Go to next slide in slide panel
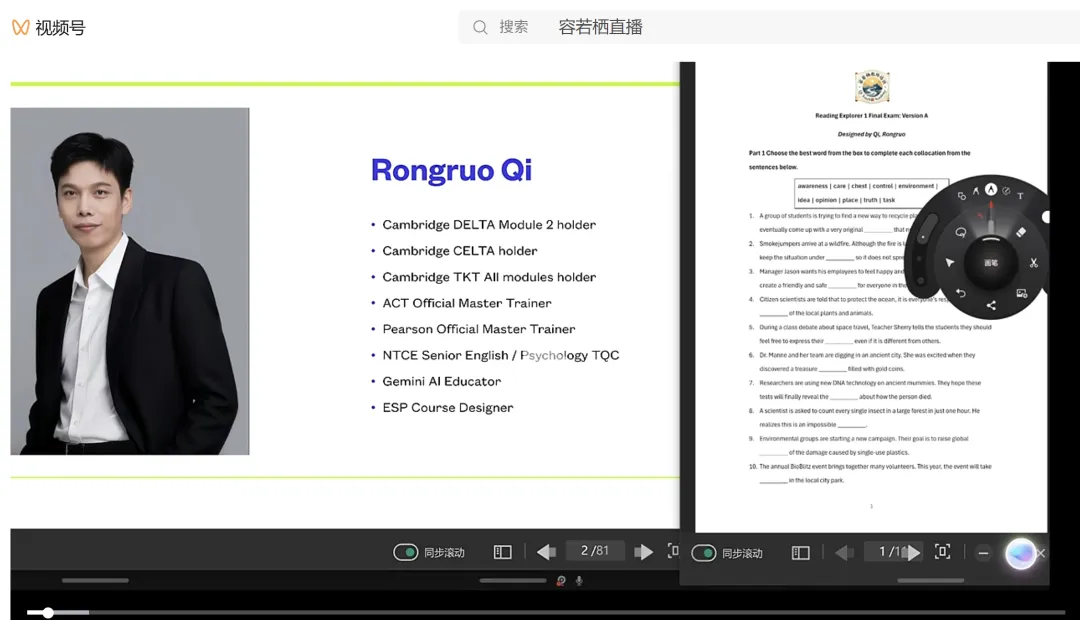This screenshot has height=620, width=1080. click(643, 552)
